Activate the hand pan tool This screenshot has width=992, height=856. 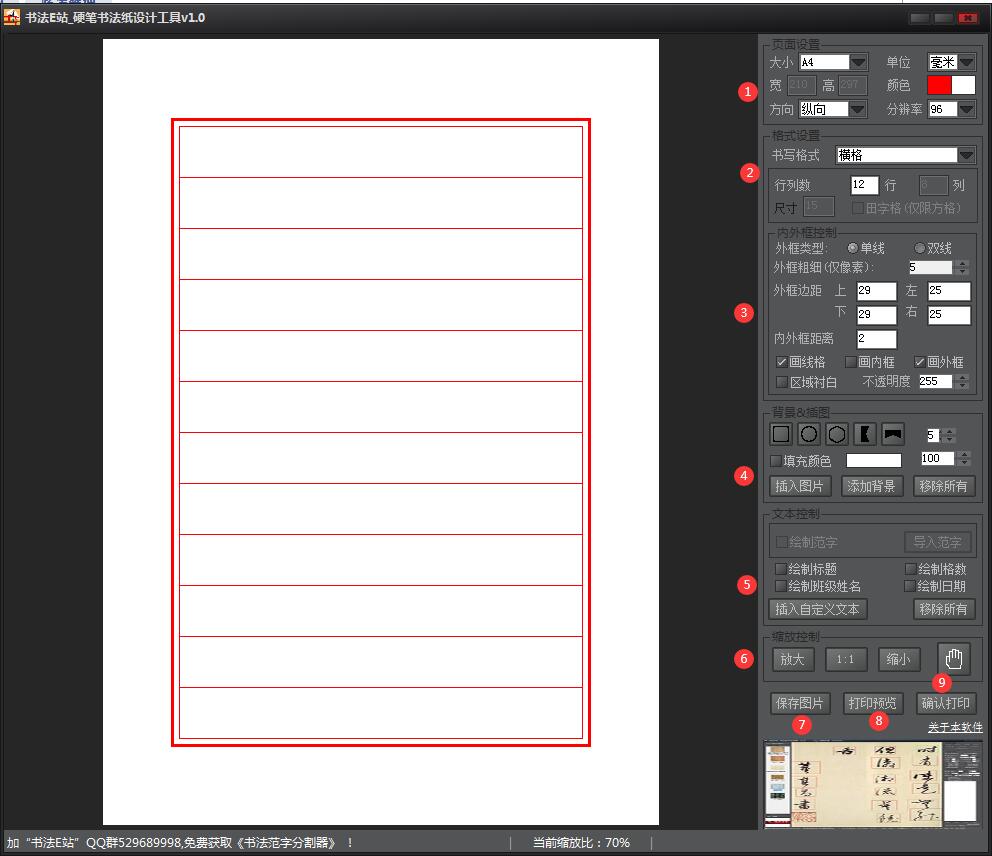point(953,659)
